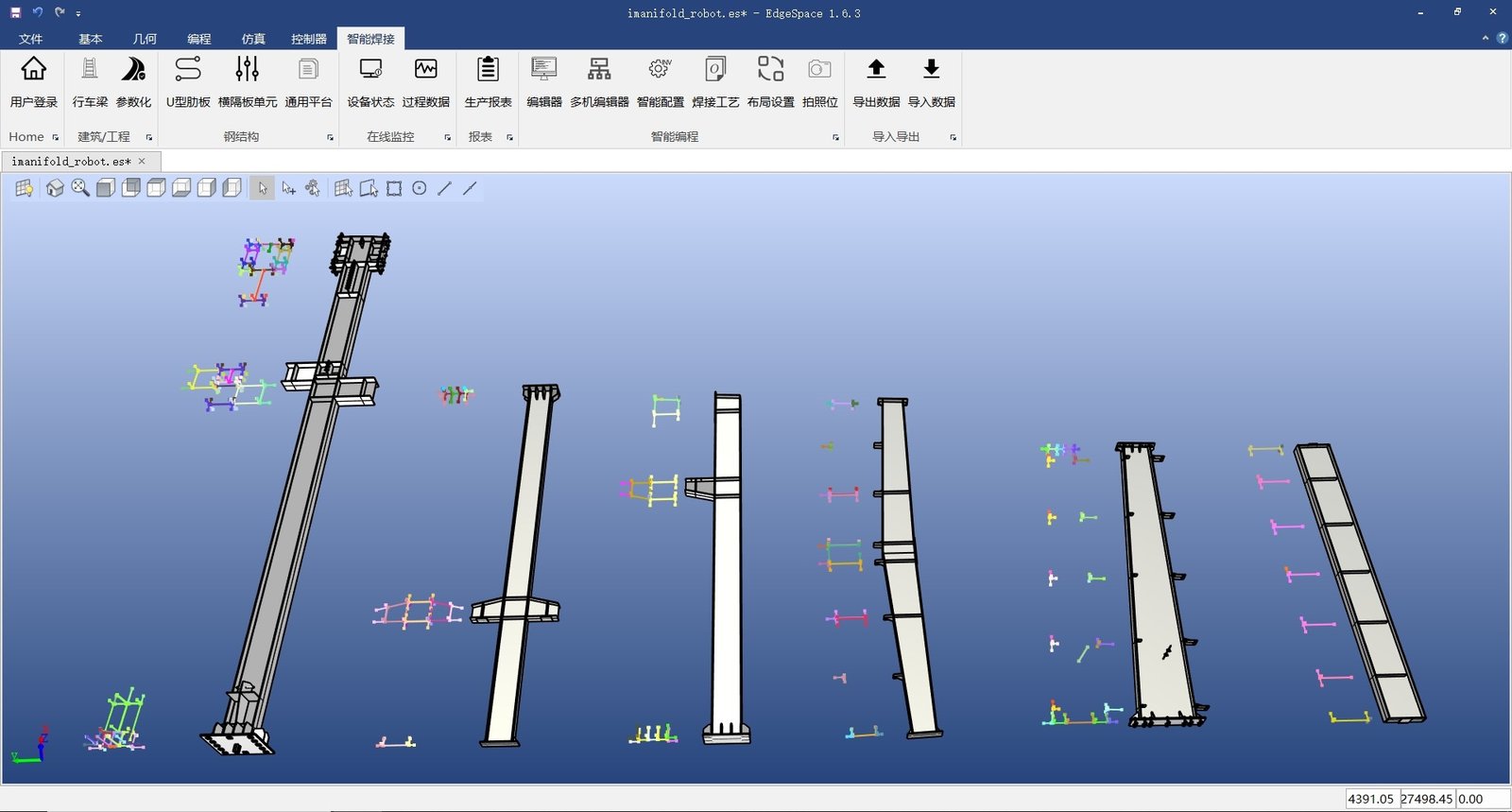Click the zoom-to-fit magnifier icon
This screenshot has width=1512, height=812.
(x=80, y=188)
